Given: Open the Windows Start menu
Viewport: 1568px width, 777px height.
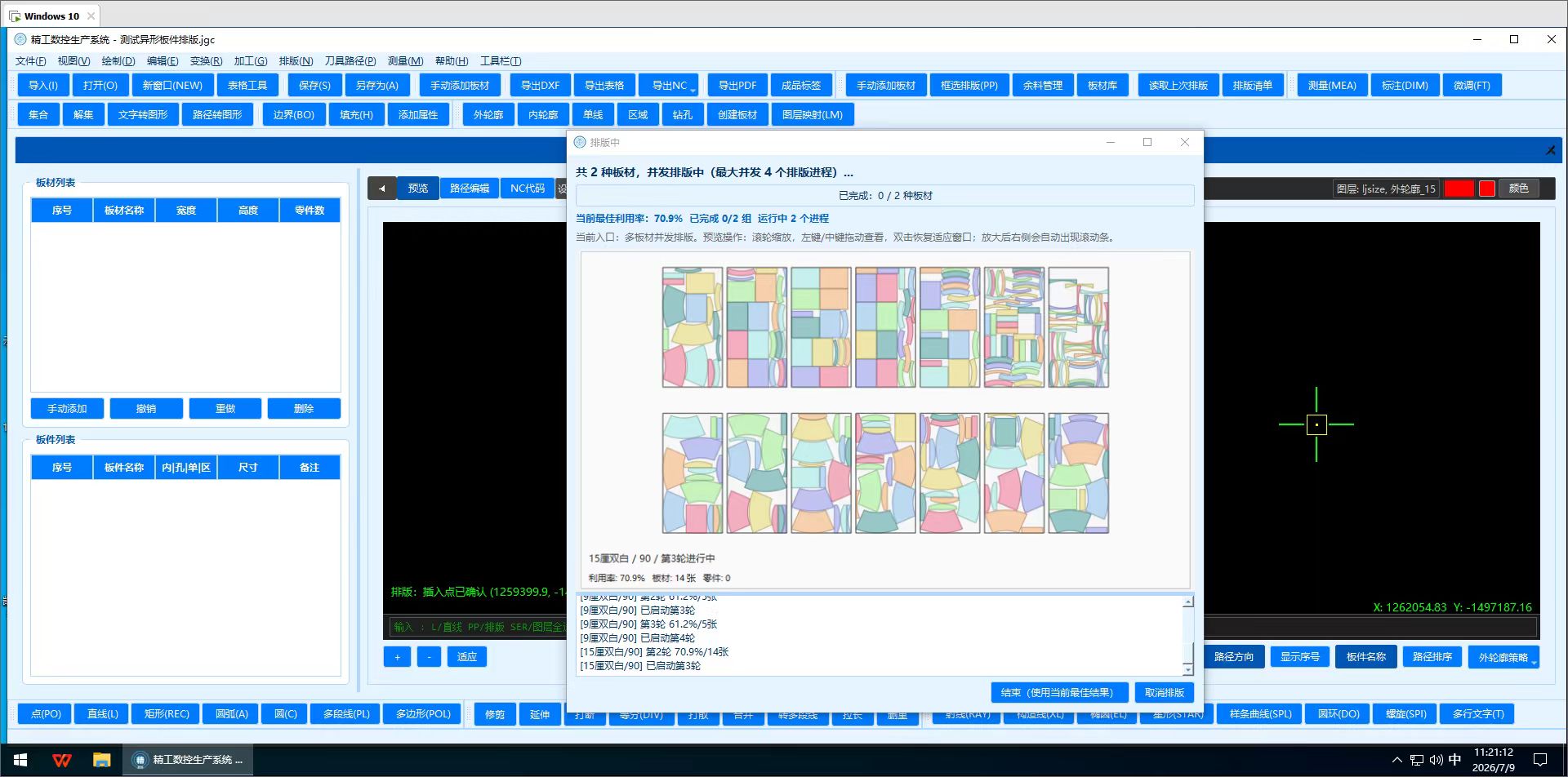Looking at the screenshot, I should (20, 760).
